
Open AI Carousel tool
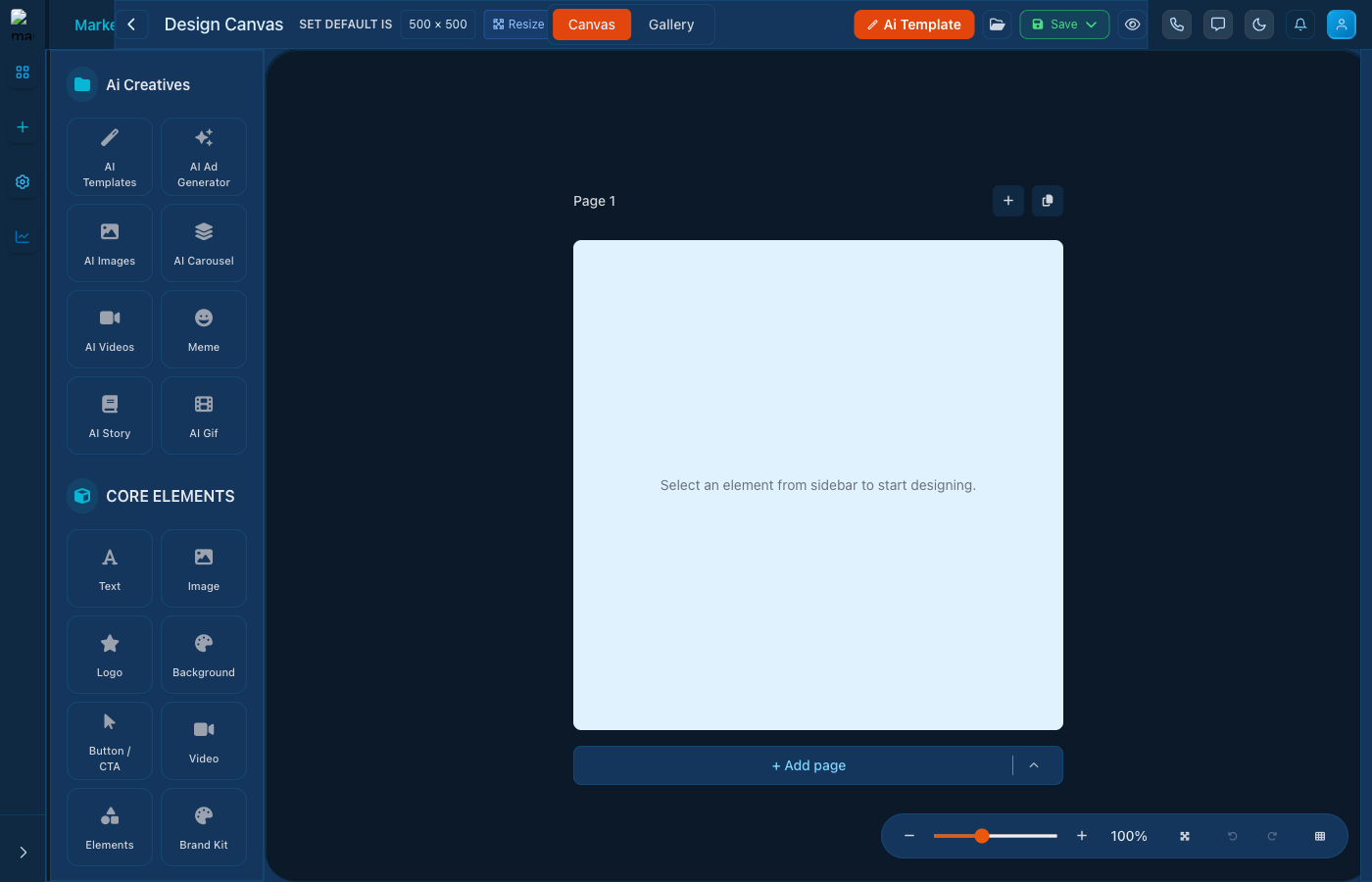coord(204,243)
